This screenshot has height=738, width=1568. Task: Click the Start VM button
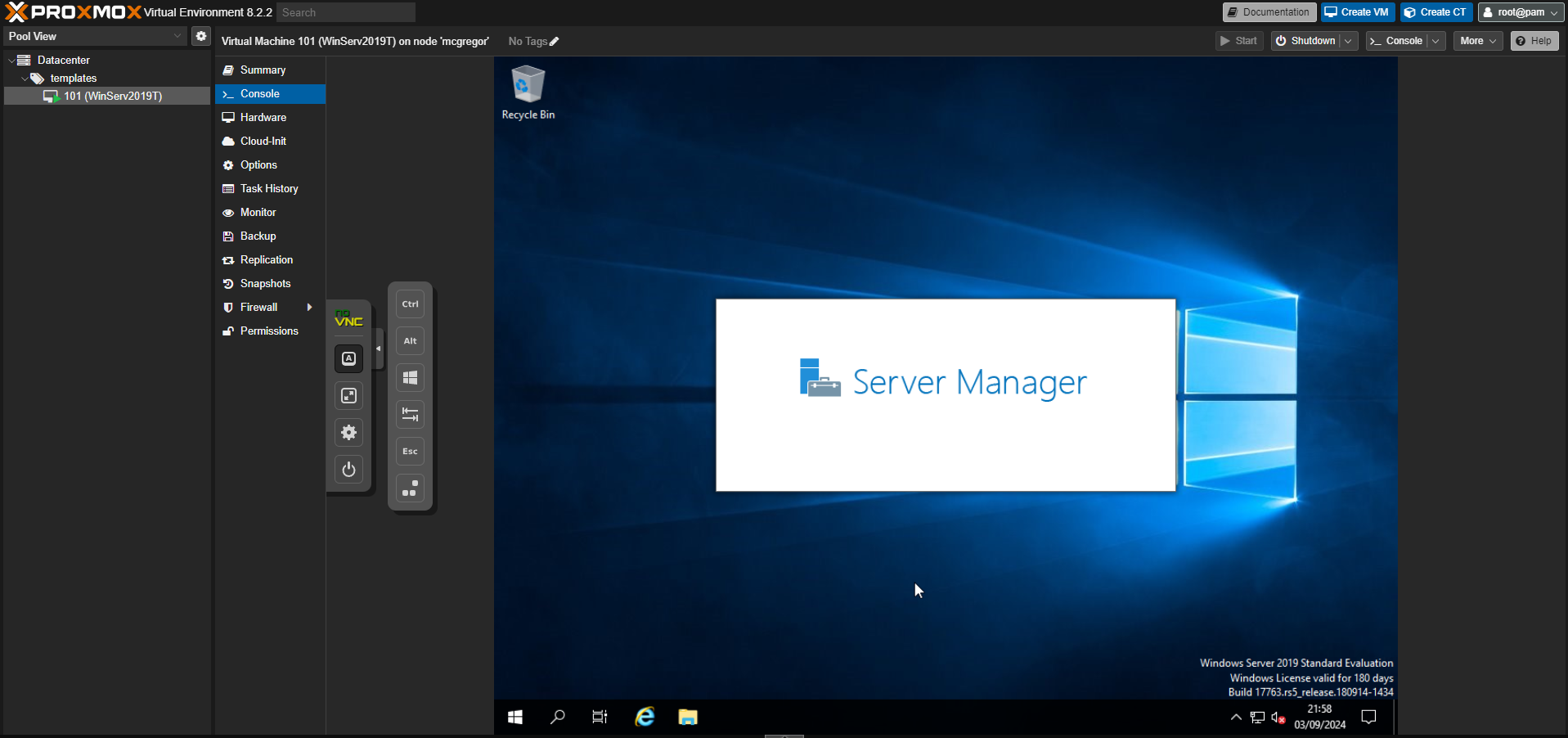click(x=1238, y=41)
